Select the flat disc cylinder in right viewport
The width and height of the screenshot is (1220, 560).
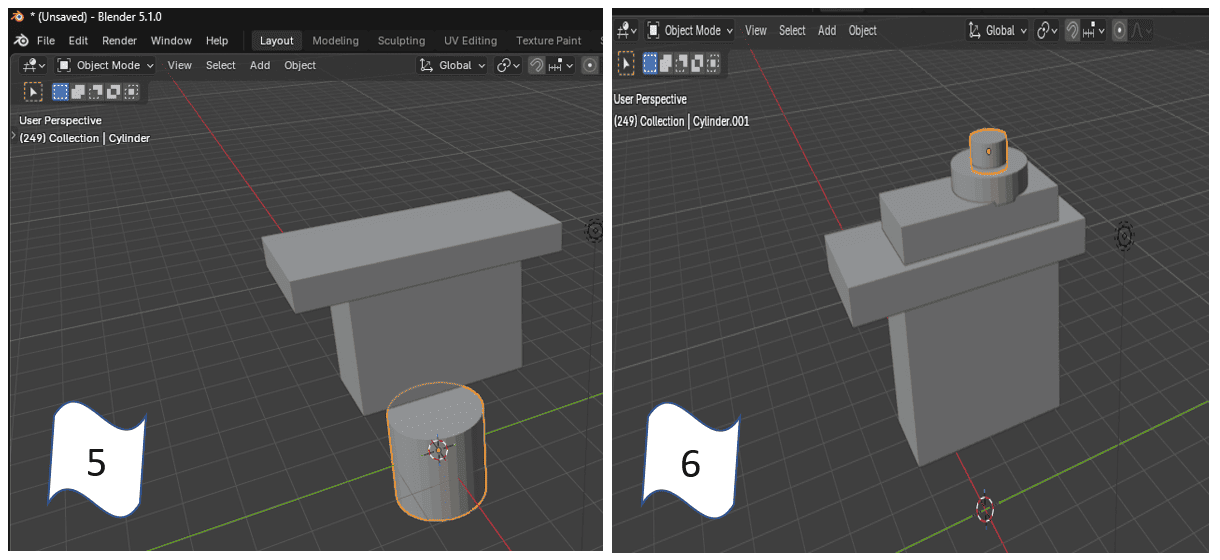coord(990,184)
